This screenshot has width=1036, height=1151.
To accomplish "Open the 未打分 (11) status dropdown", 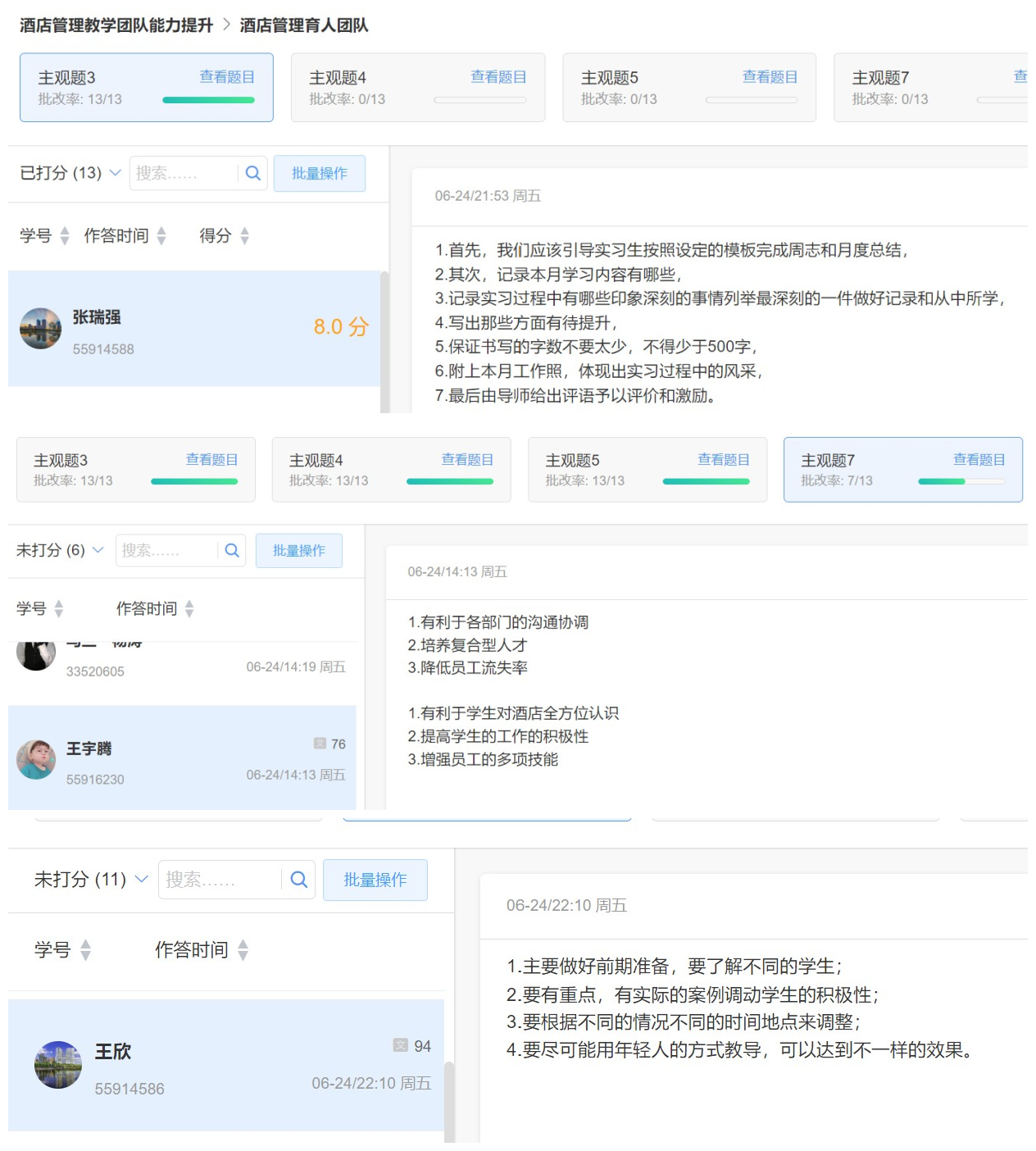I will click(141, 880).
